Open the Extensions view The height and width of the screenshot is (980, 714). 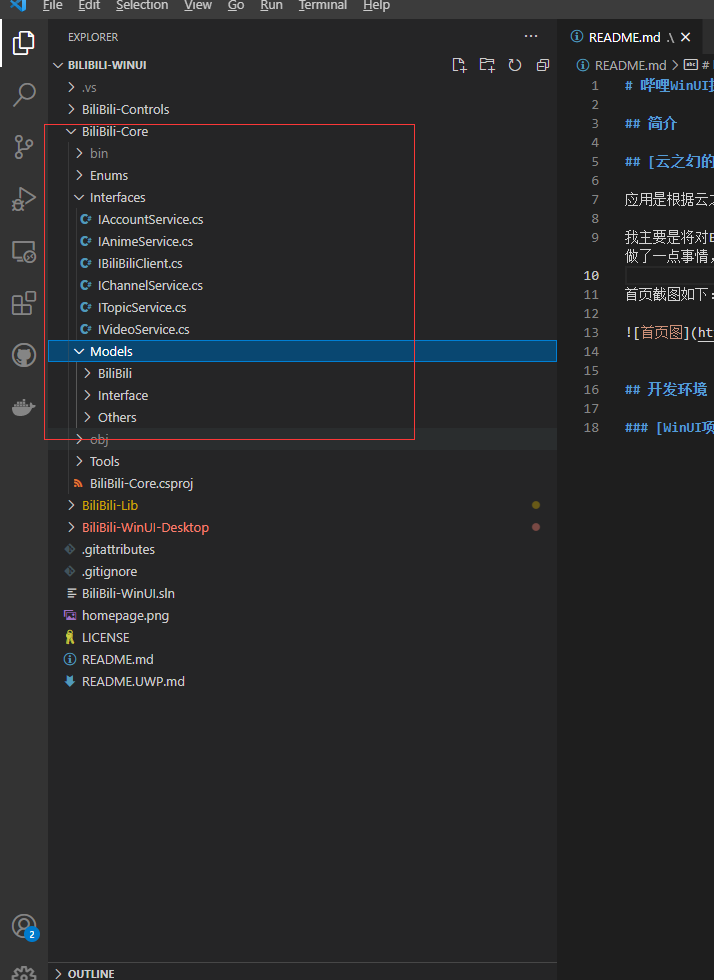tap(24, 303)
